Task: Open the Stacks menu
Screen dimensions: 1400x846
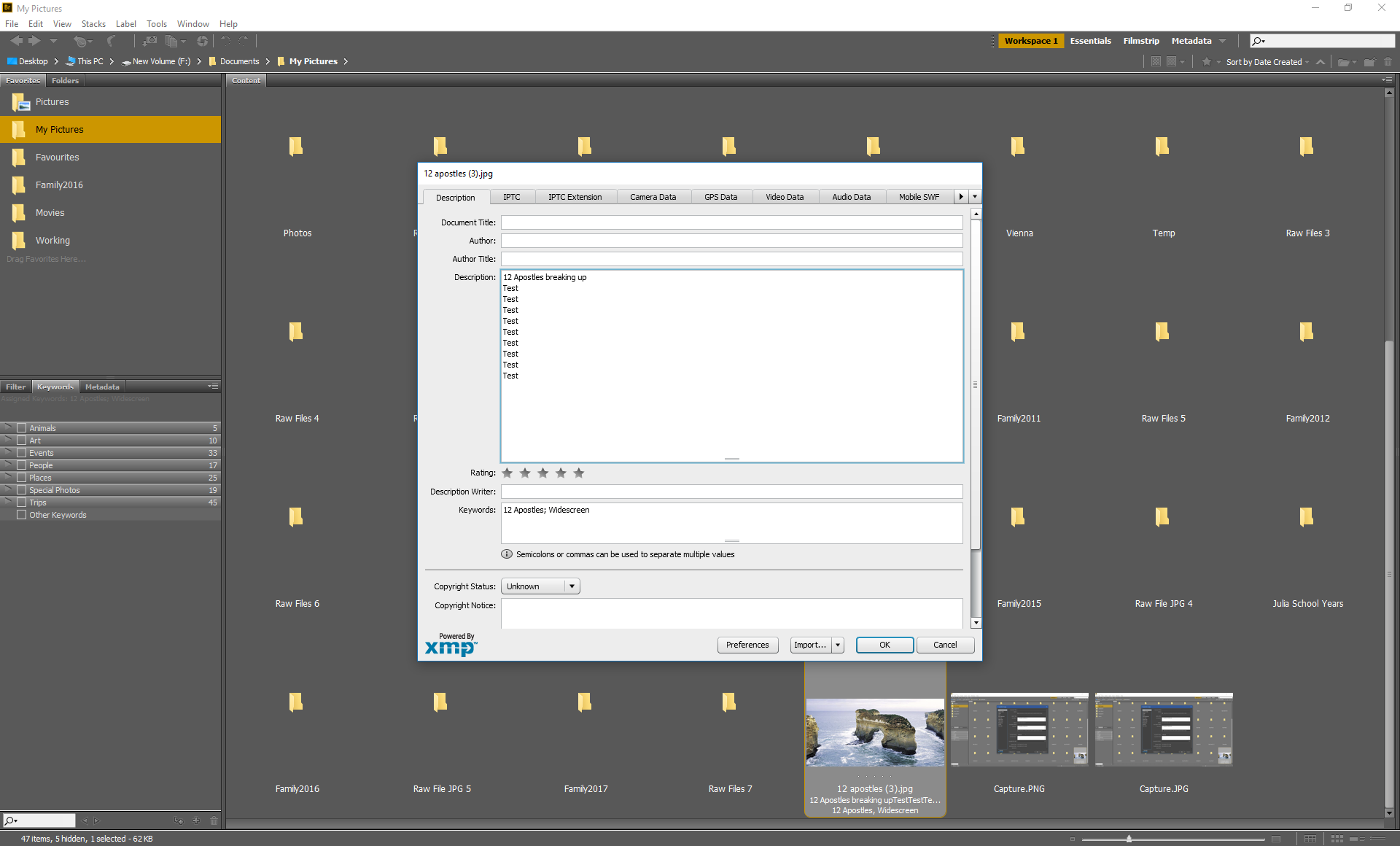Action: 93,24
